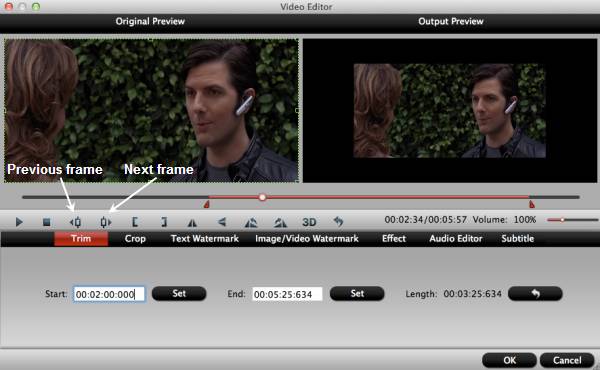The height and width of the screenshot is (370, 600).
Task: Open the Subtitle tab
Action: tap(518, 239)
